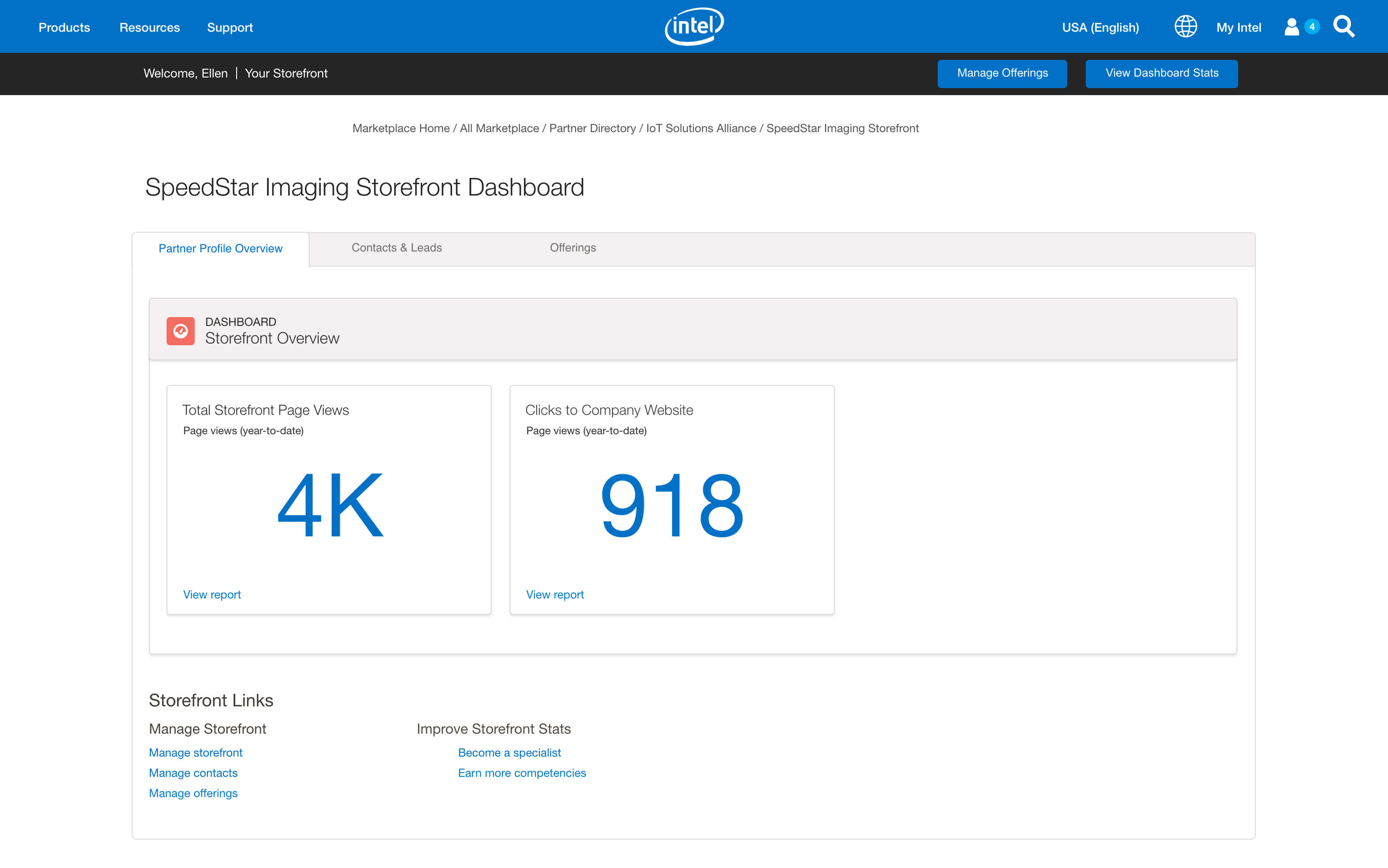
Task: Click the SpeedStar Imaging Storefront Dashboard heading
Action: tap(365, 188)
